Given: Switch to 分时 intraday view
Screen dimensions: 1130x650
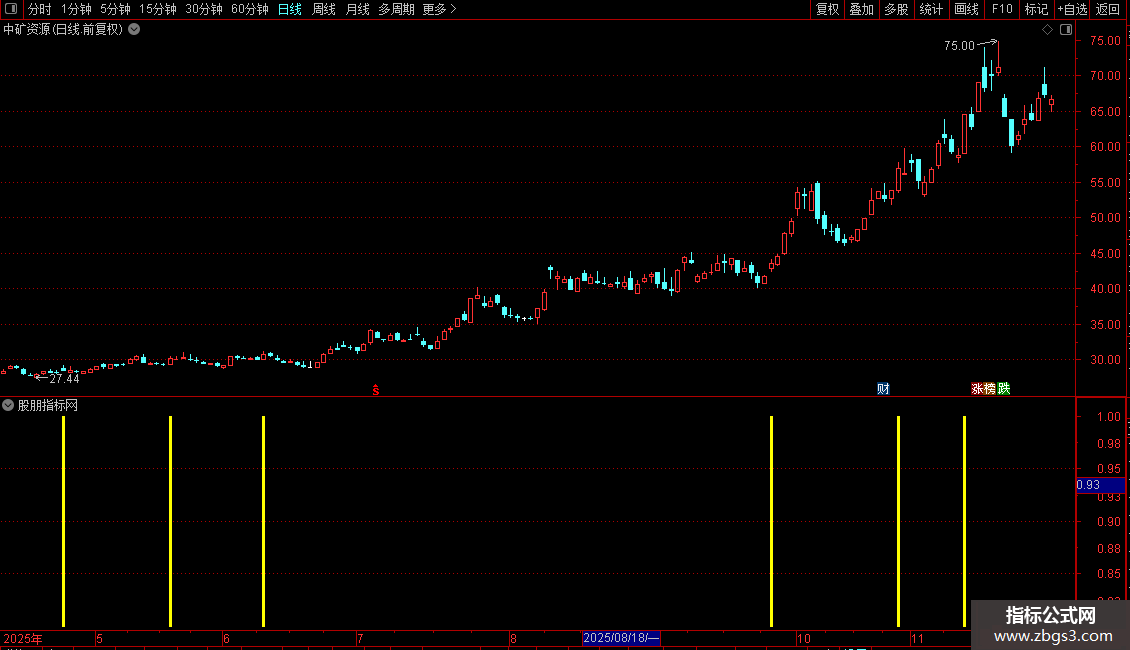Looking at the screenshot, I should [x=40, y=9].
